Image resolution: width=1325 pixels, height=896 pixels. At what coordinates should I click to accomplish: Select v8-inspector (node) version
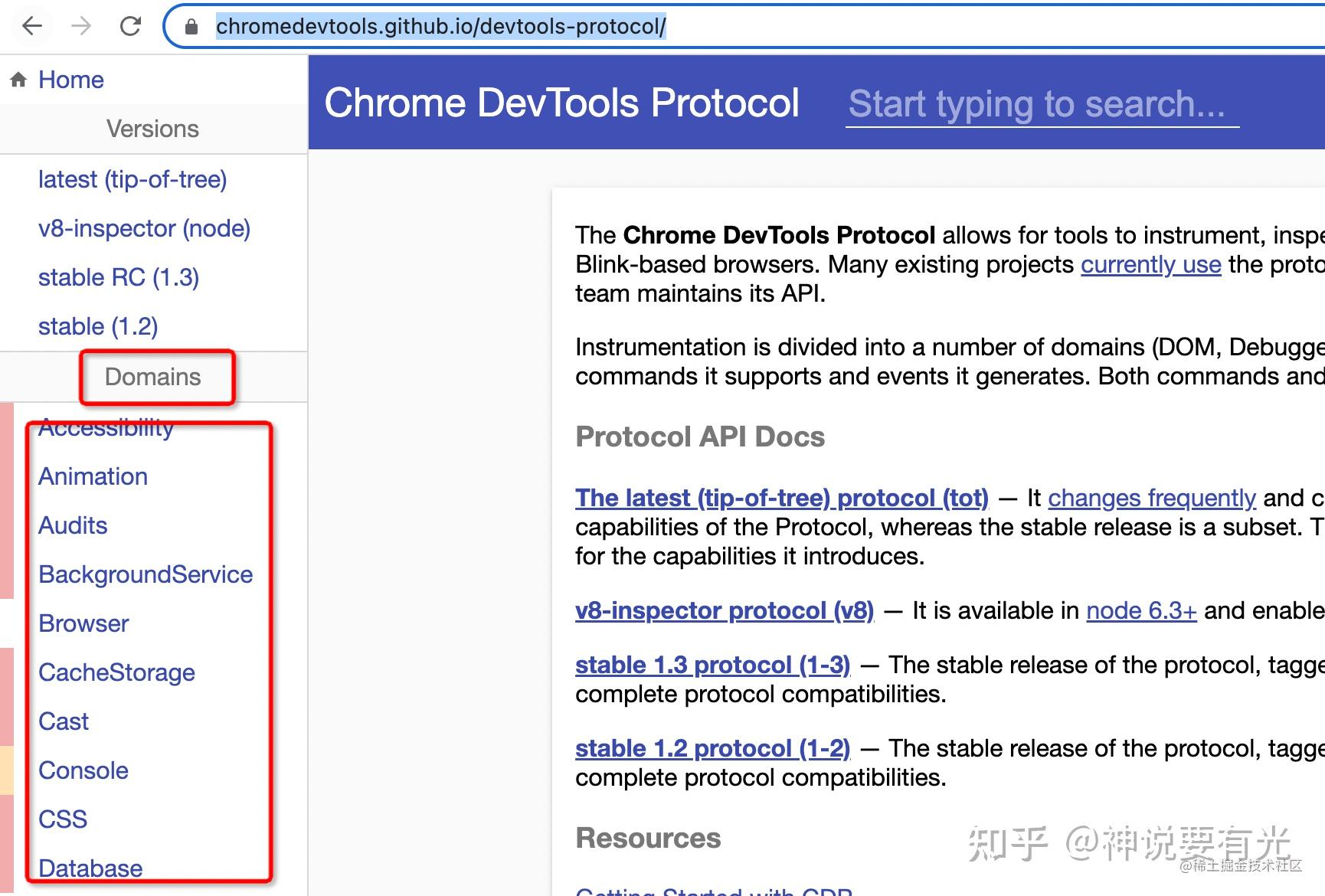144,228
